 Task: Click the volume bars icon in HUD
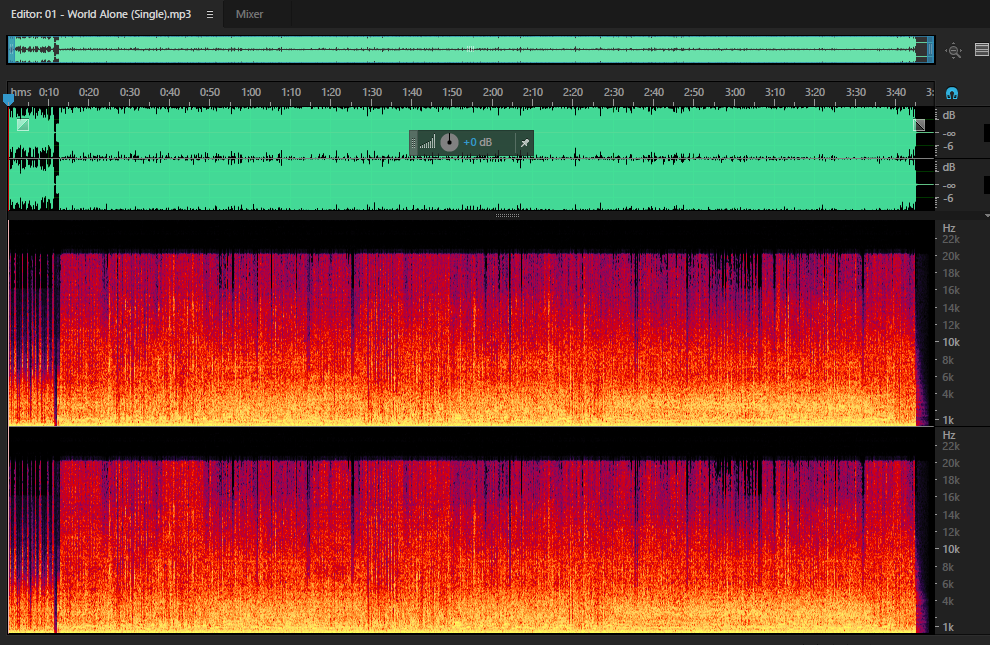click(427, 143)
